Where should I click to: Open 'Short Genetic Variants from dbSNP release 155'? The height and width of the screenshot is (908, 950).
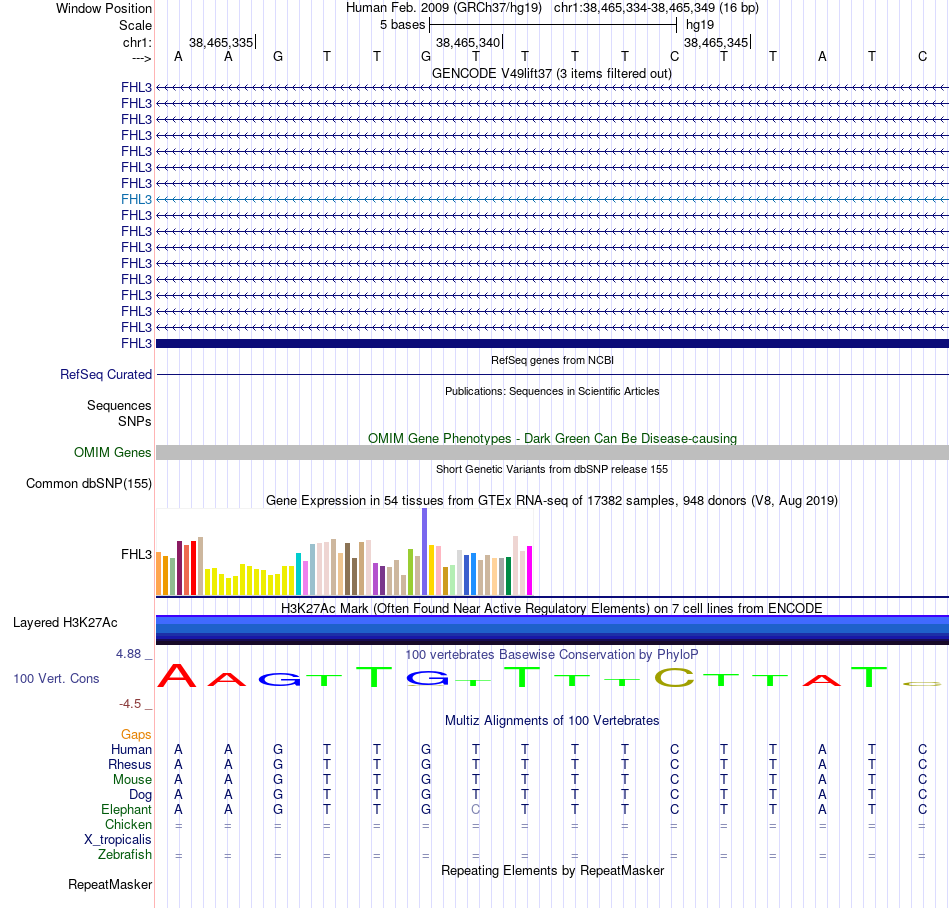pyautogui.click(x=552, y=469)
